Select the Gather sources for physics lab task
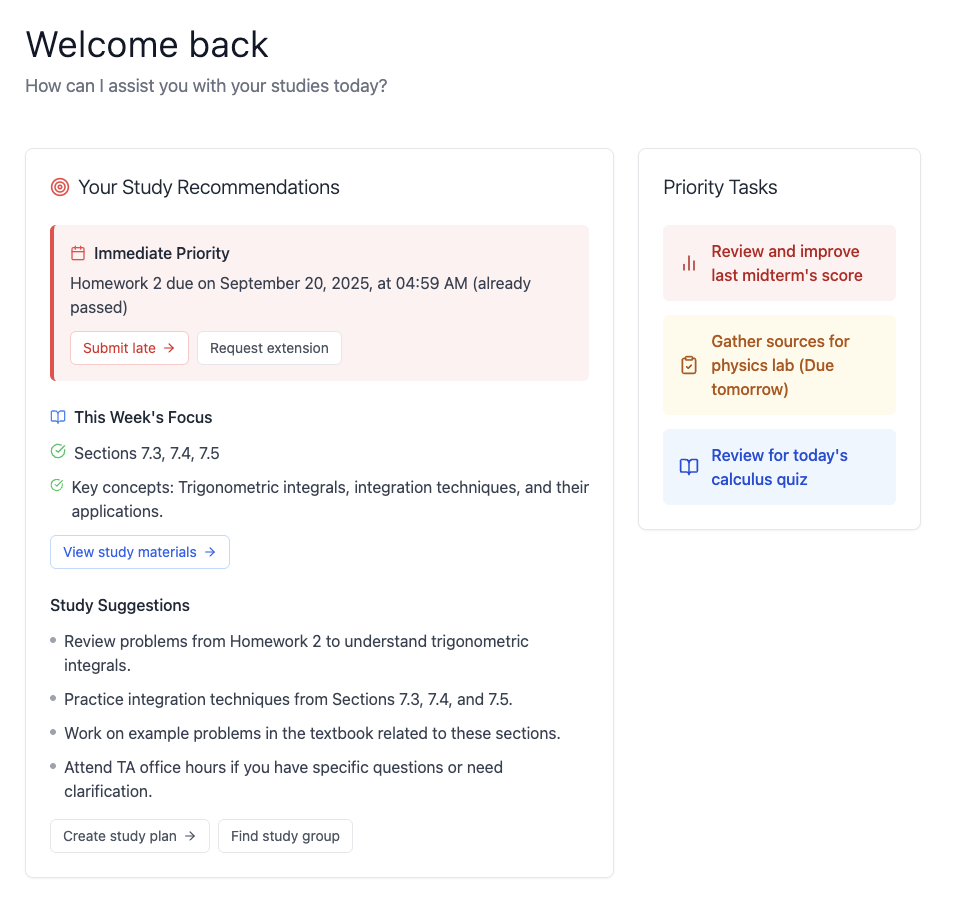This screenshot has width=960, height=902. pos(779,365)
